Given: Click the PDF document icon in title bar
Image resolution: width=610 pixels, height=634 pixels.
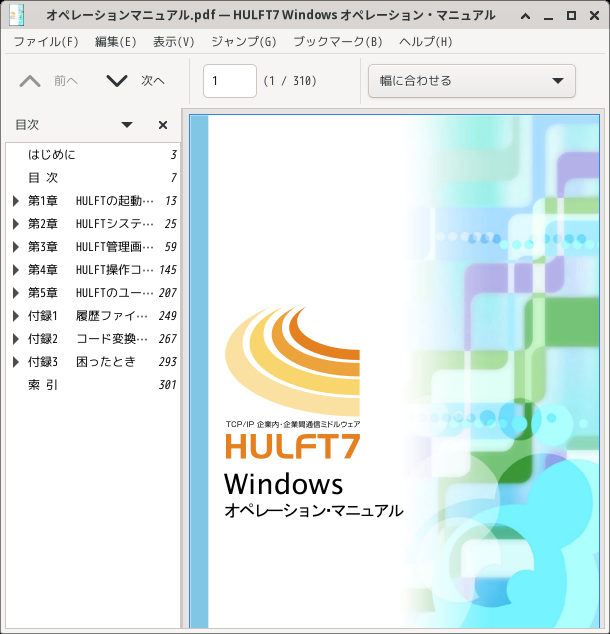Looking at the screenshot, I should pyautogui.click(x=17, y=15).
